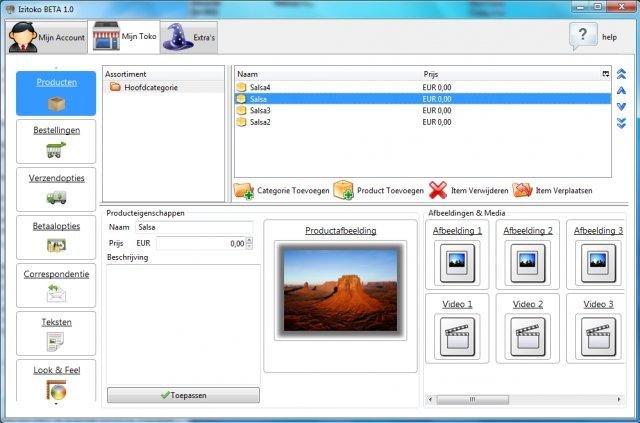
Task: Move item to top with double up arrow
Action: click(x=621, y=74)
